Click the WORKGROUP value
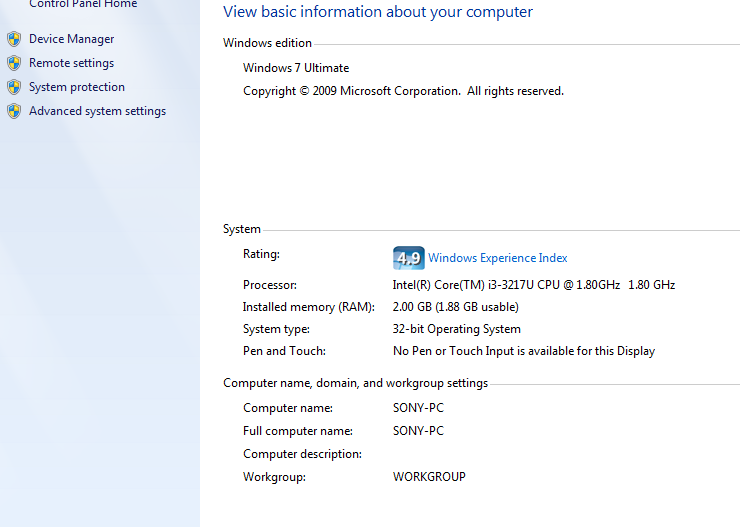 [429, 477]
